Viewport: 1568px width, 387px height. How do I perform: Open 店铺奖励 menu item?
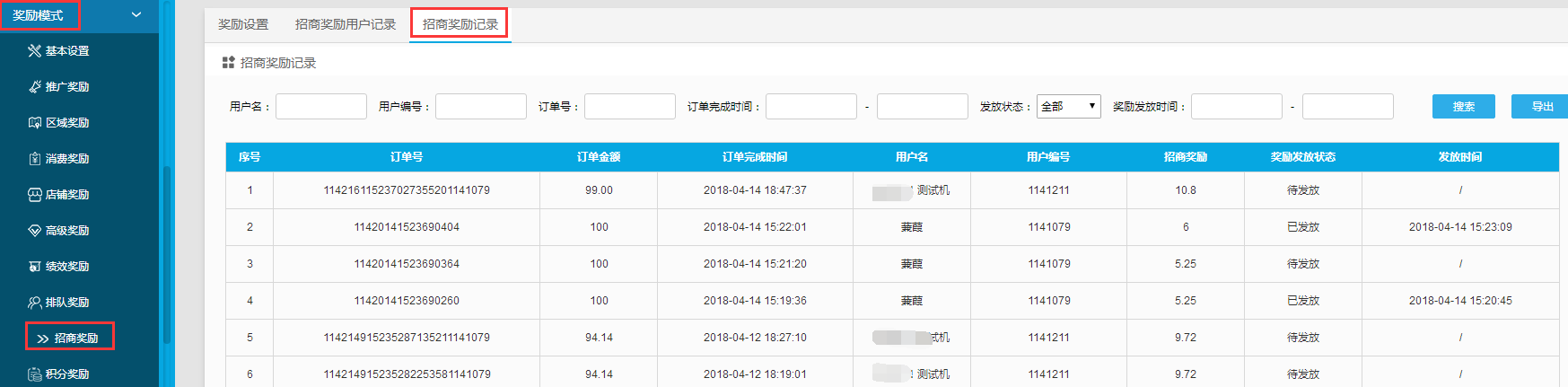point(67,195)
